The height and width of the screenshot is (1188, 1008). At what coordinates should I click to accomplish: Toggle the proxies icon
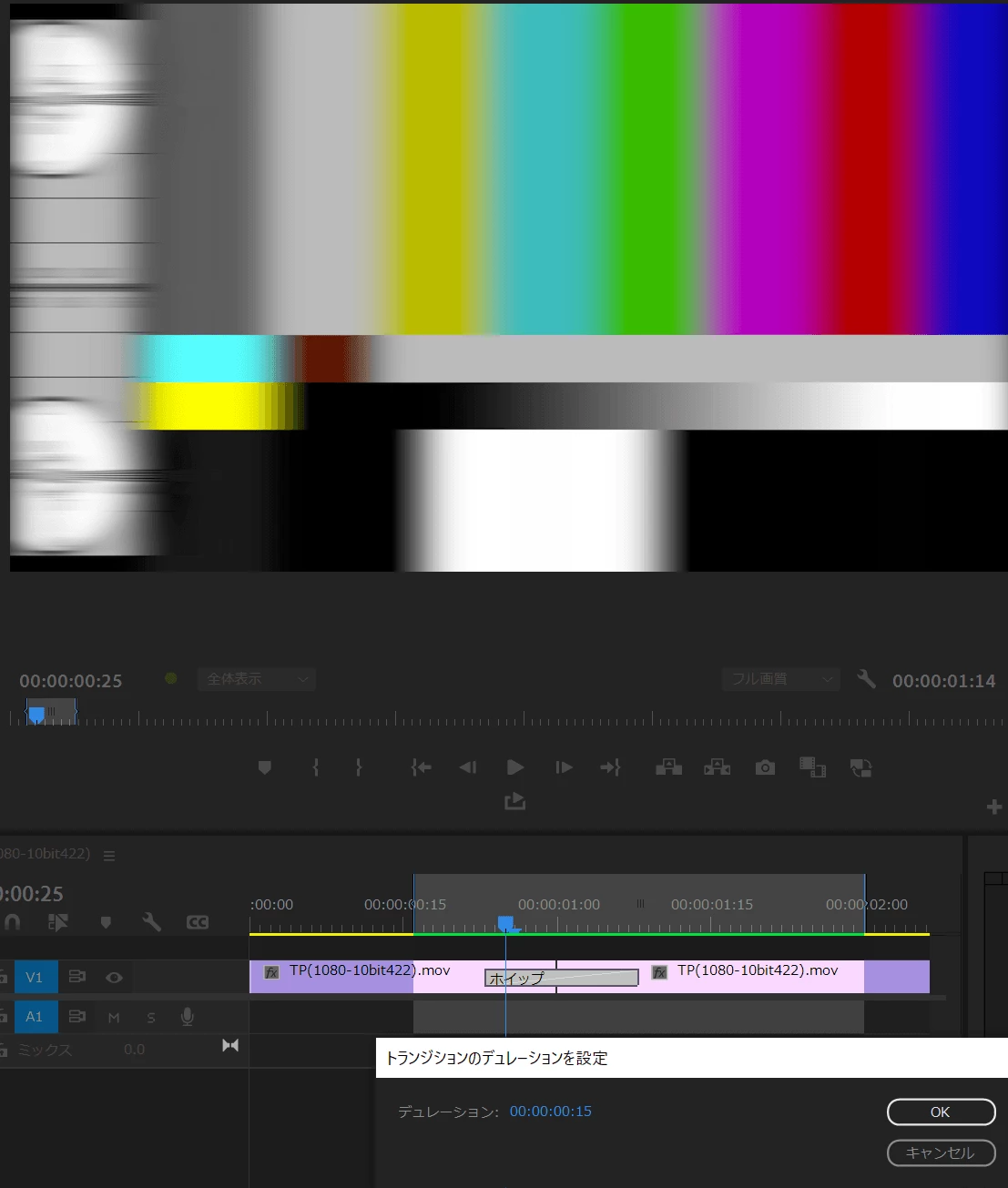[860, 767]
